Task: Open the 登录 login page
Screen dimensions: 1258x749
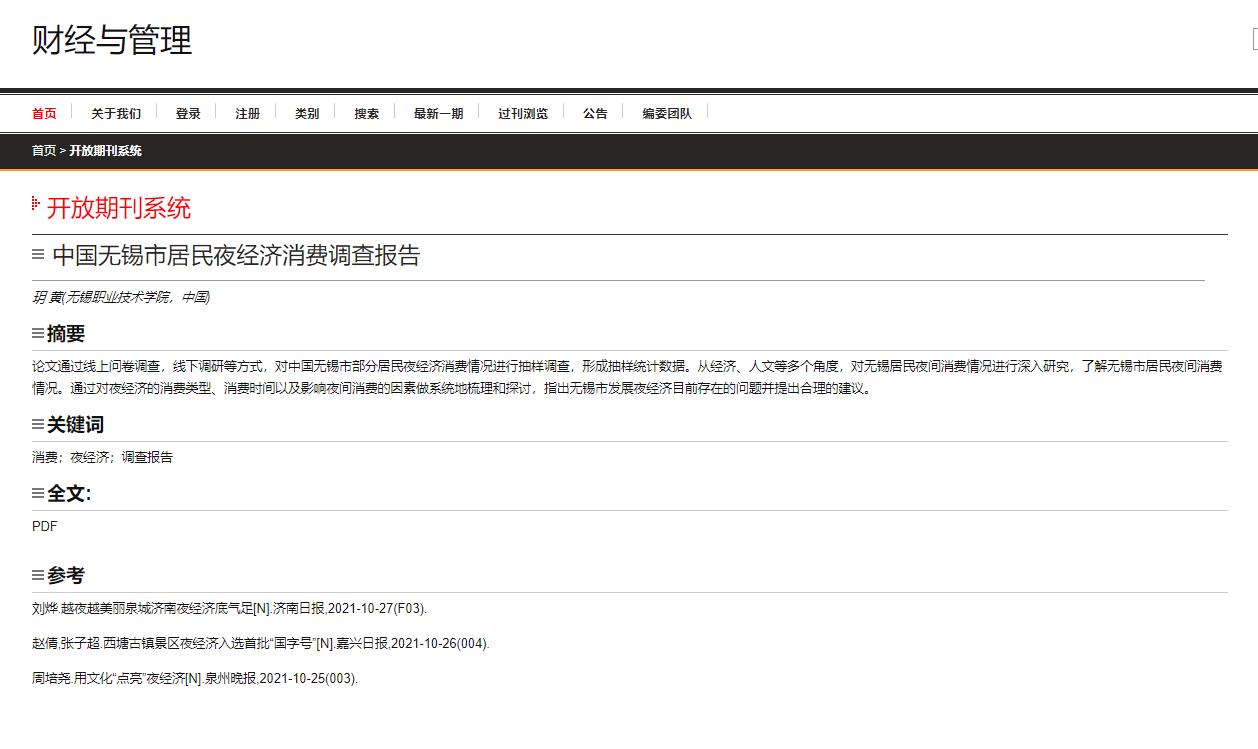Action: tap(188, 113)
